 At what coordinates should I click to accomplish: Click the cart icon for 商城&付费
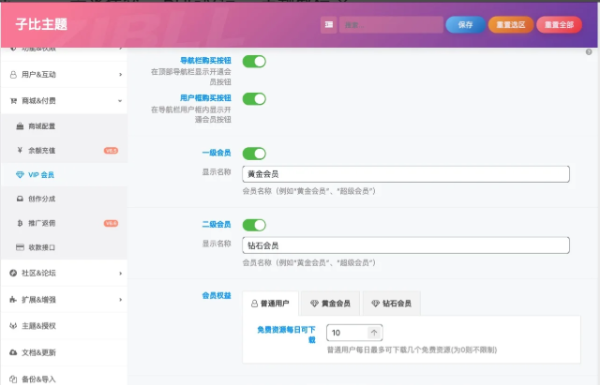[13, 101]
